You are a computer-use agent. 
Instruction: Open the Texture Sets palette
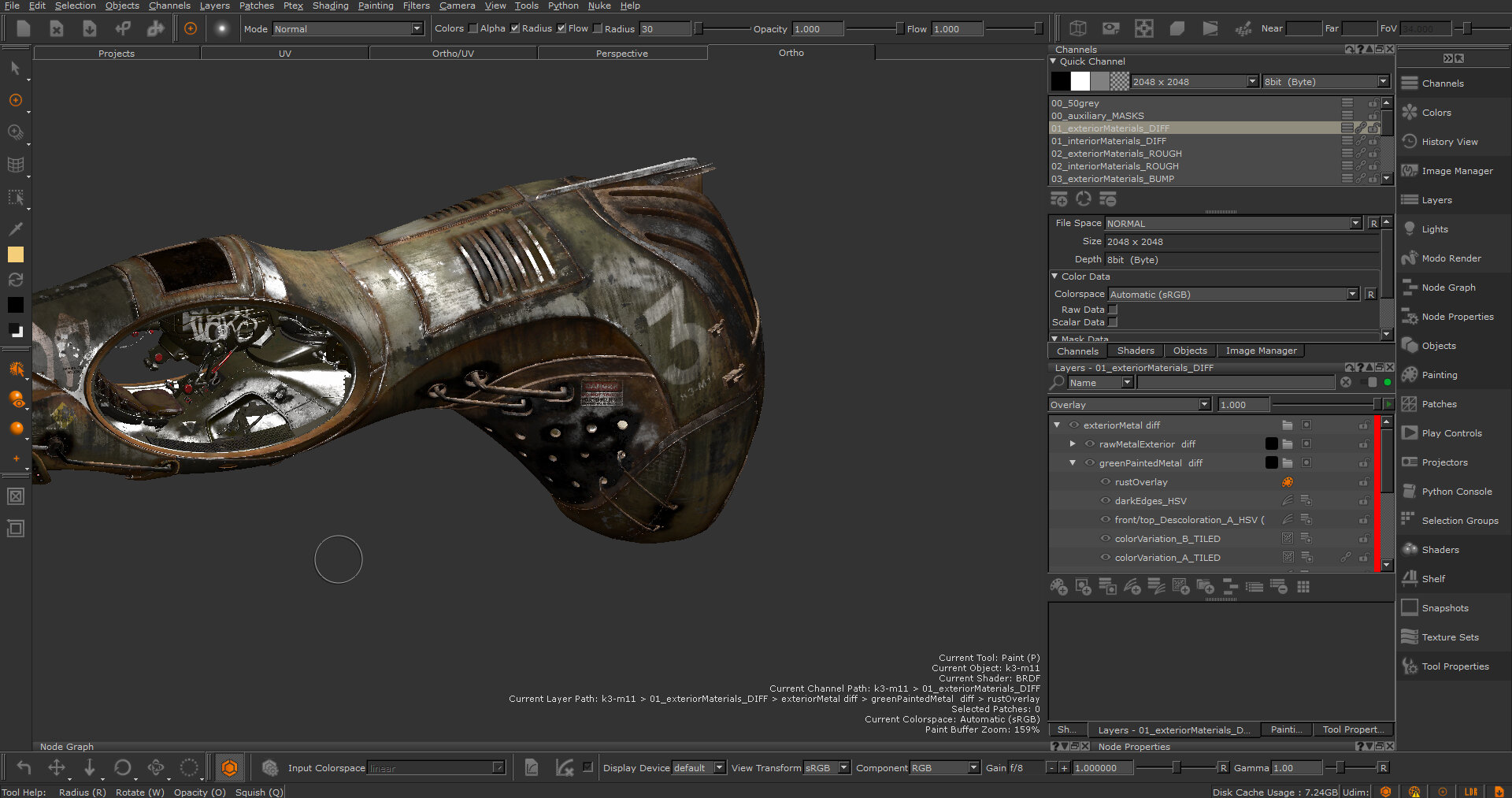tap(1450, 637)
